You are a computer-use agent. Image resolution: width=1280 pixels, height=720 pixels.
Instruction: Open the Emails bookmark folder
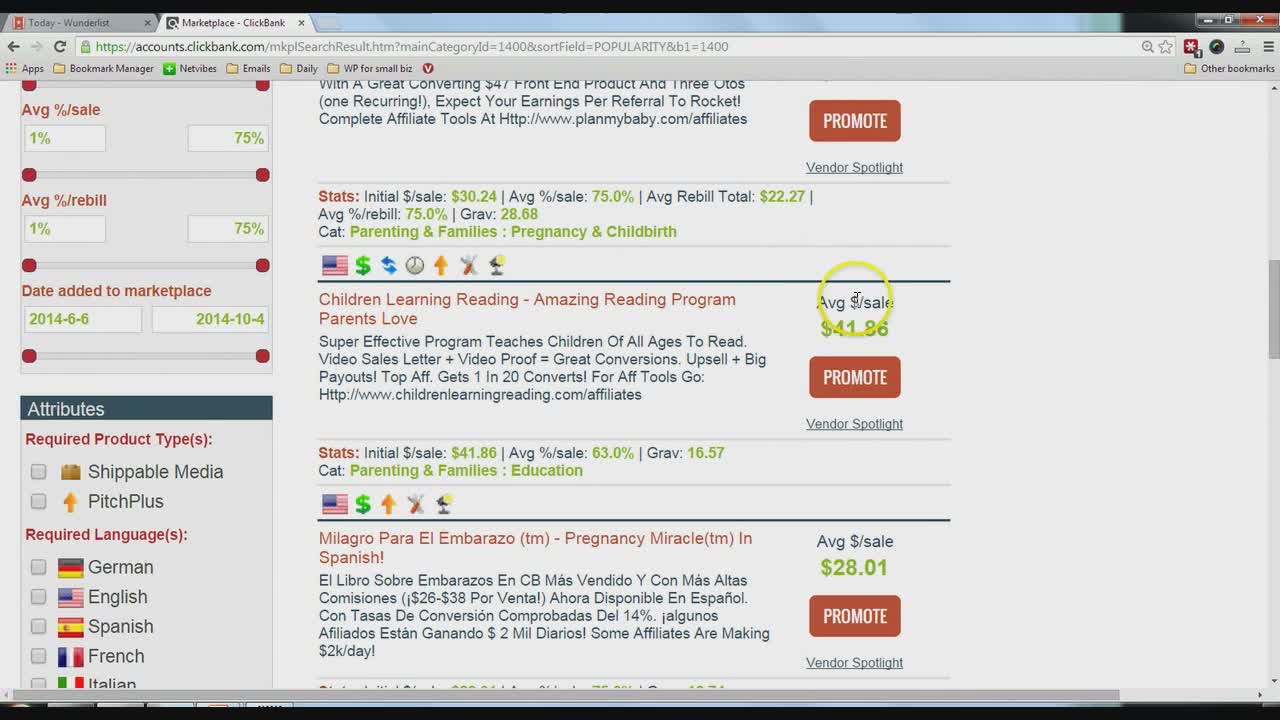click(x=248, y=68)
